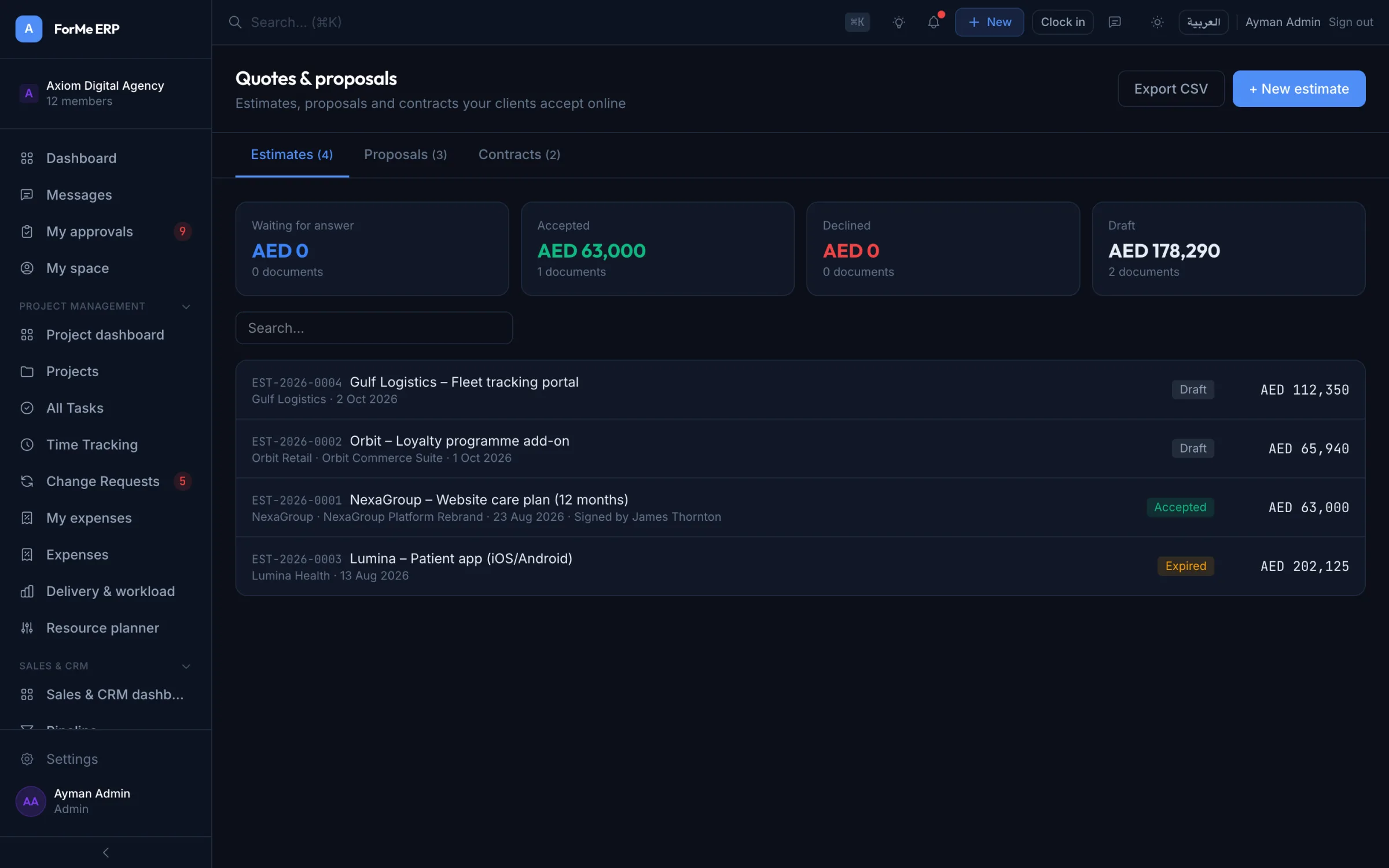Open Messages in the sidebar
1389x868 pixels.
tap(105, 194)
